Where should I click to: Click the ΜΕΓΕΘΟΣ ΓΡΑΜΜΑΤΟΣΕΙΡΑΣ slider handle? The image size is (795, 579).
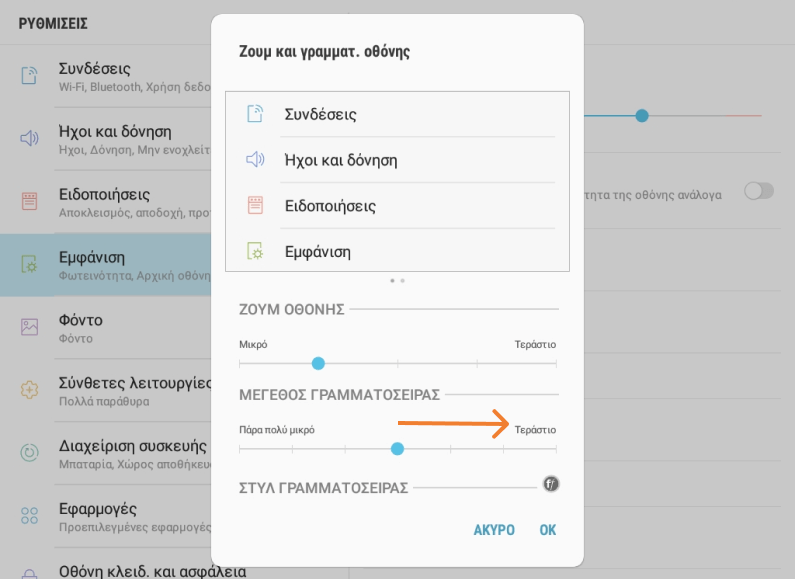click(397, 448)
